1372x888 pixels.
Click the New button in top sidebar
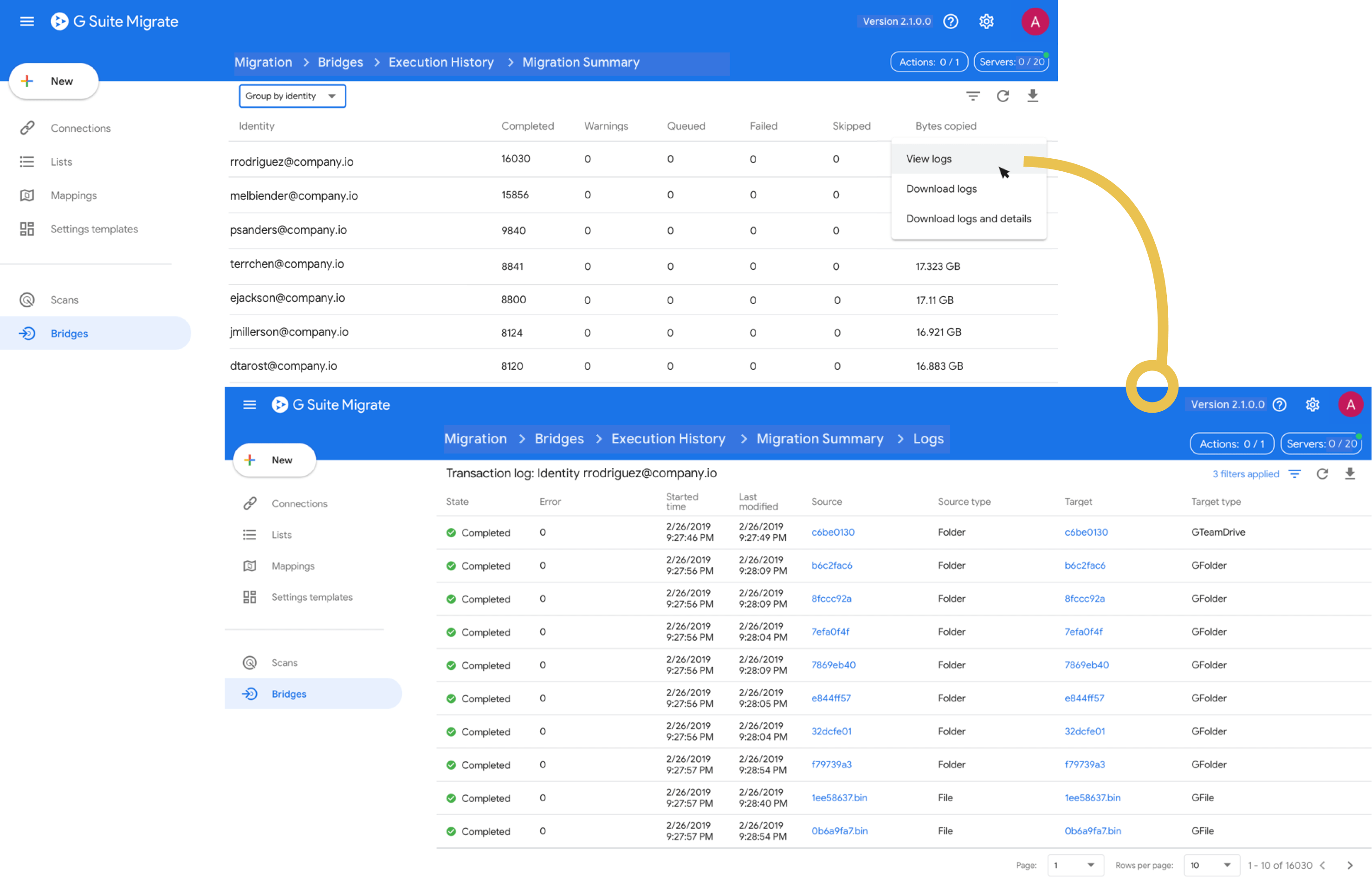[x=54, y=81]
